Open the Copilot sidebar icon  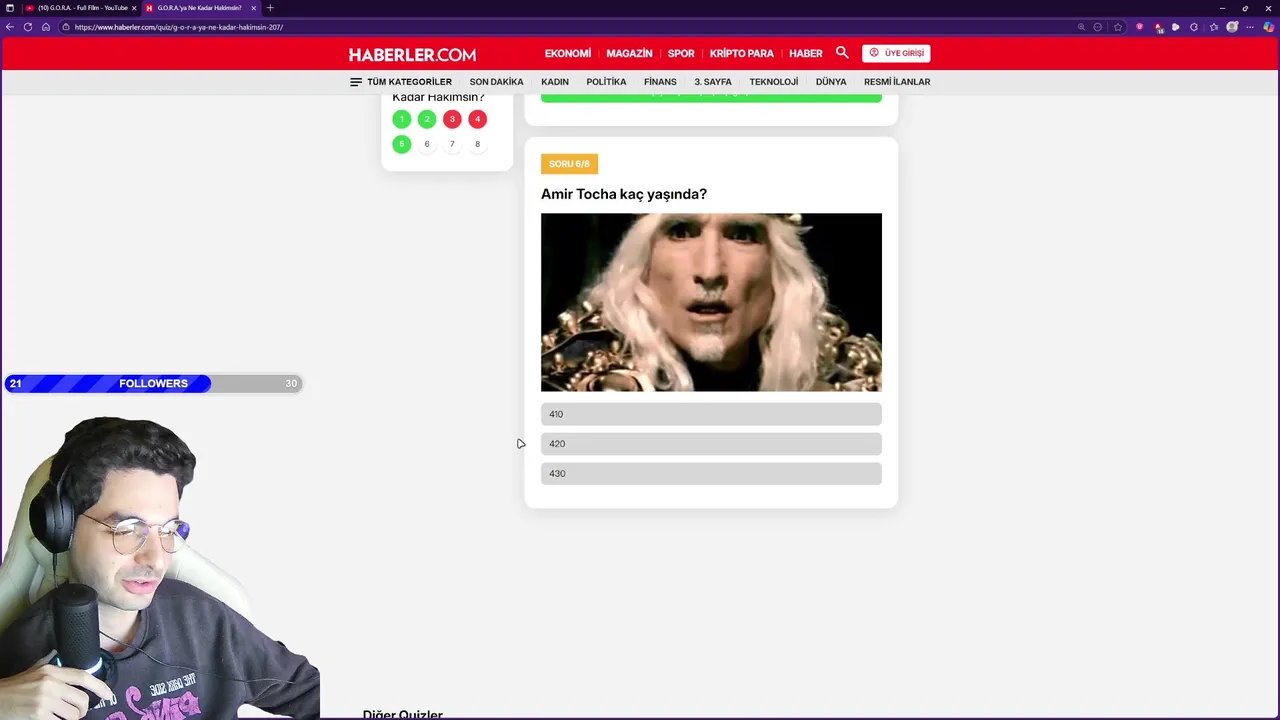pyautogui.click(x=1269, y=27)
